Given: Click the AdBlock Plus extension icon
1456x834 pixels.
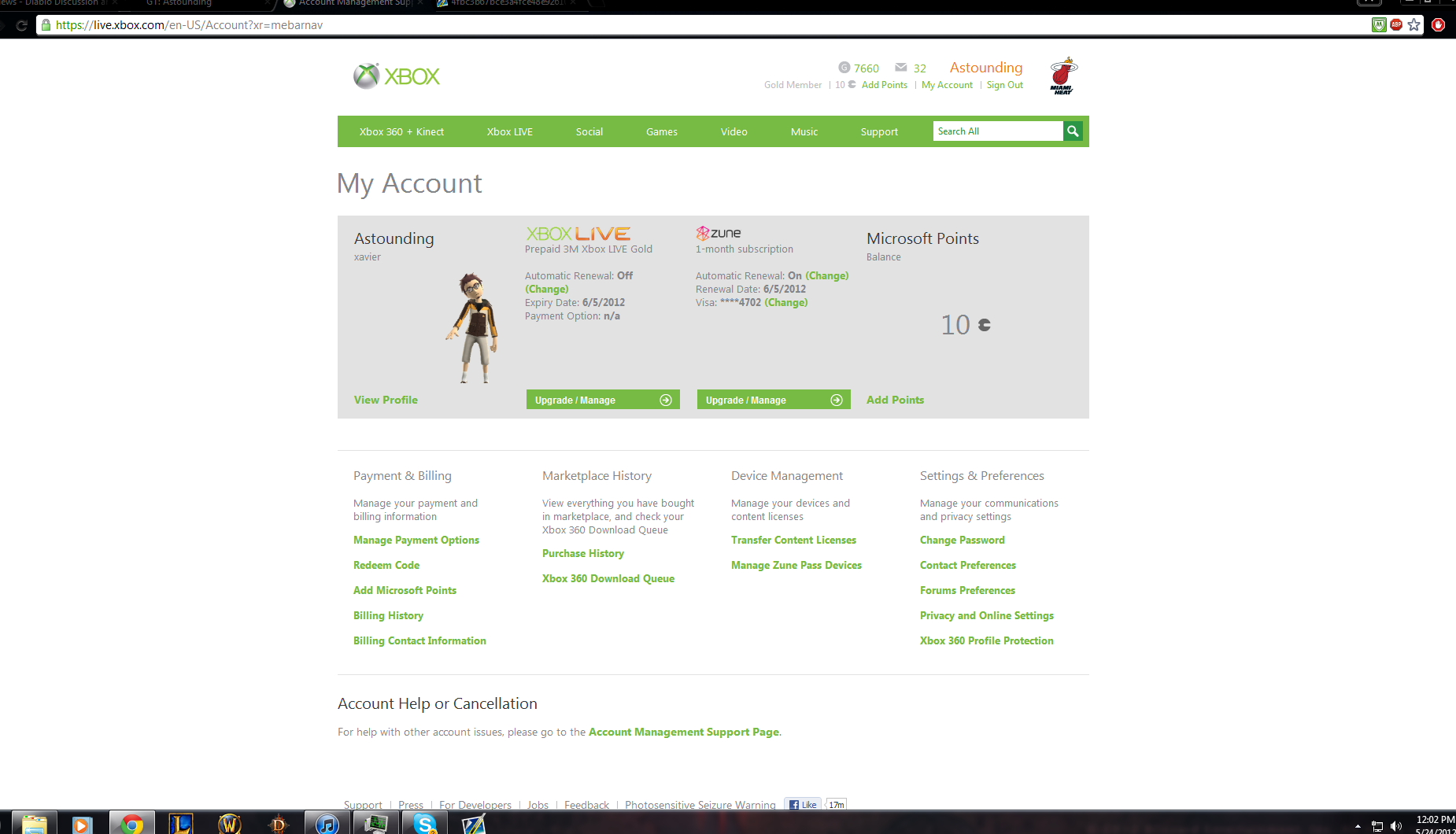Looking at the screenshot, I should click(1397, 25).
